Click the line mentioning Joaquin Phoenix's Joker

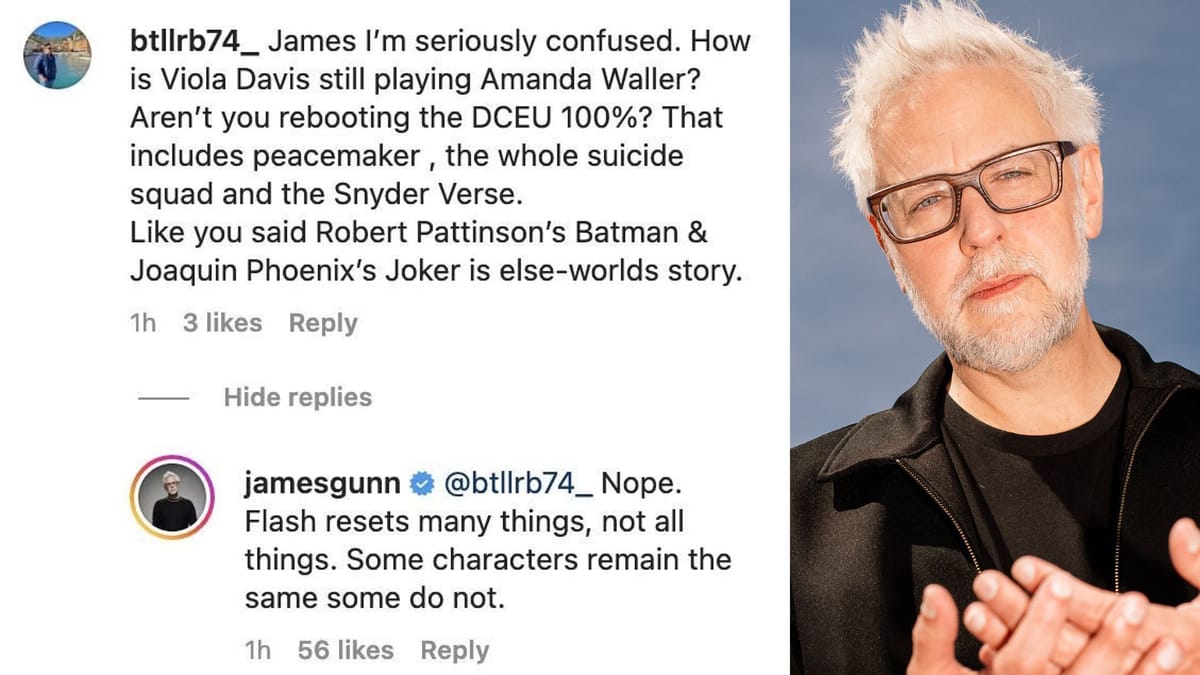(x=436, y=271)
